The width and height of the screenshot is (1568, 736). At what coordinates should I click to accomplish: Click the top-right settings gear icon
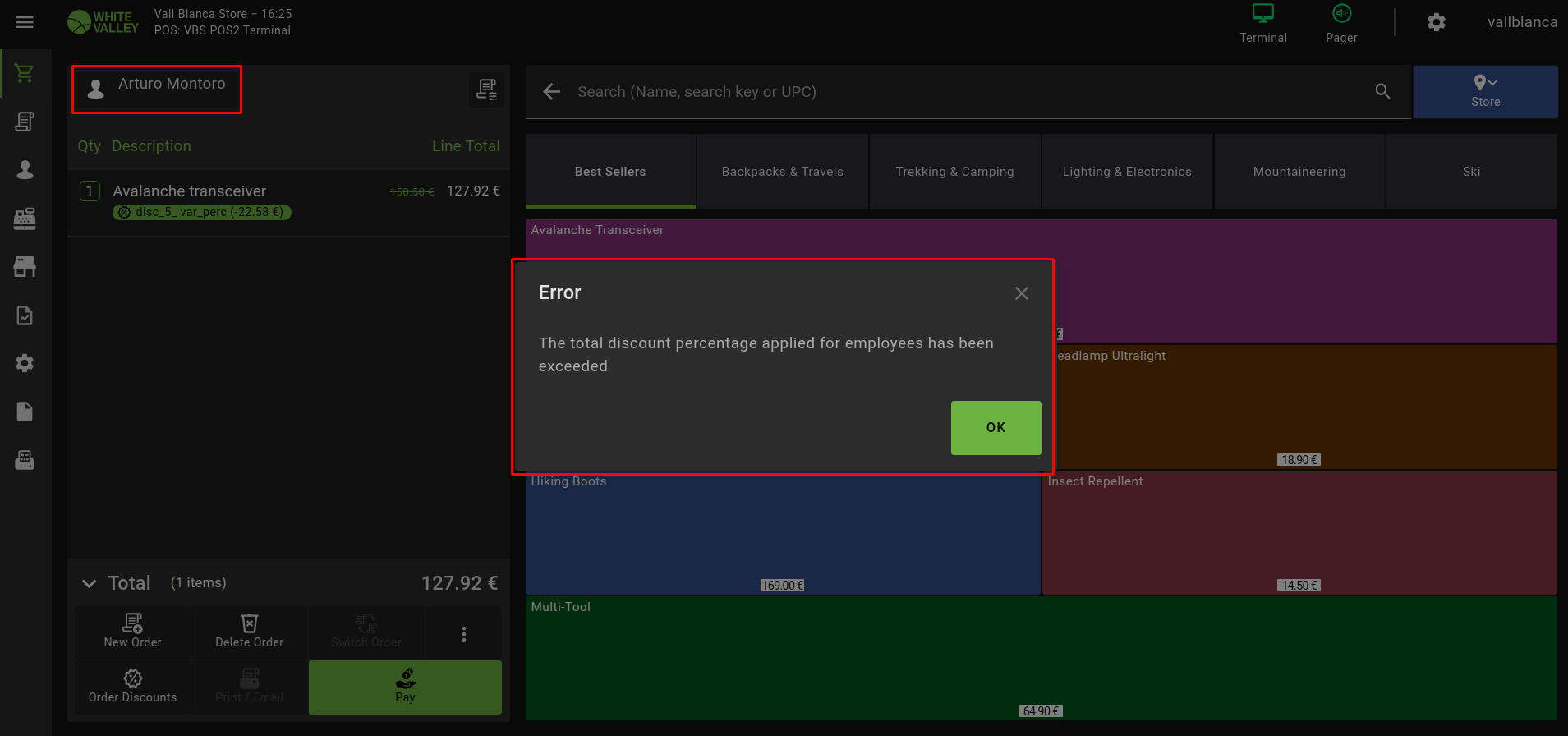(x=1436, y=22)
